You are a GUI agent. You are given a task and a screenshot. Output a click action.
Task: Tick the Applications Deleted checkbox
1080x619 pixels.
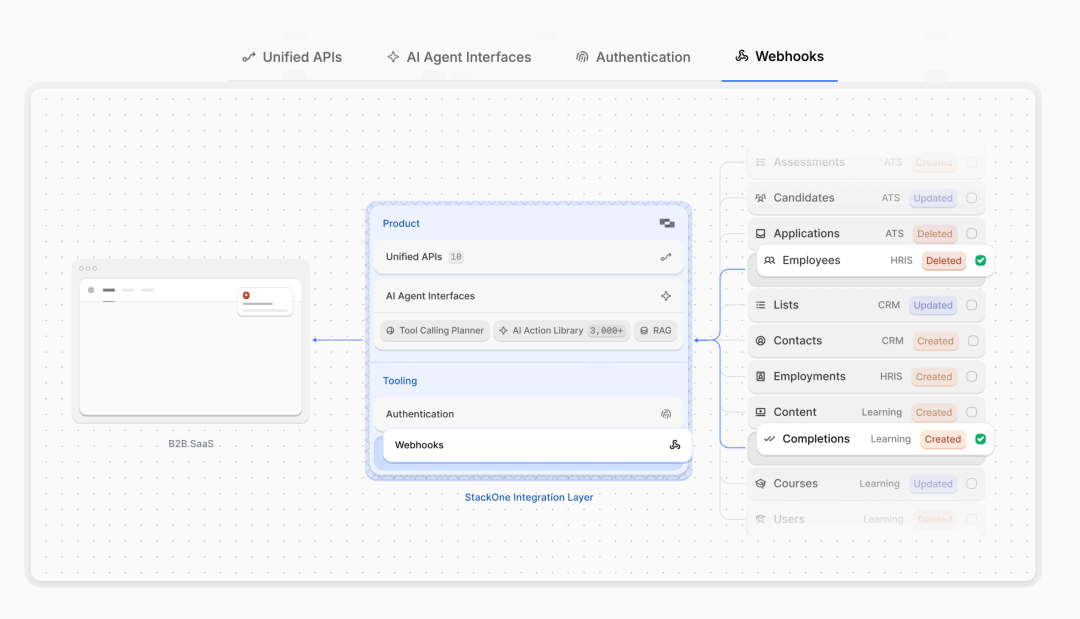point(971,233)
